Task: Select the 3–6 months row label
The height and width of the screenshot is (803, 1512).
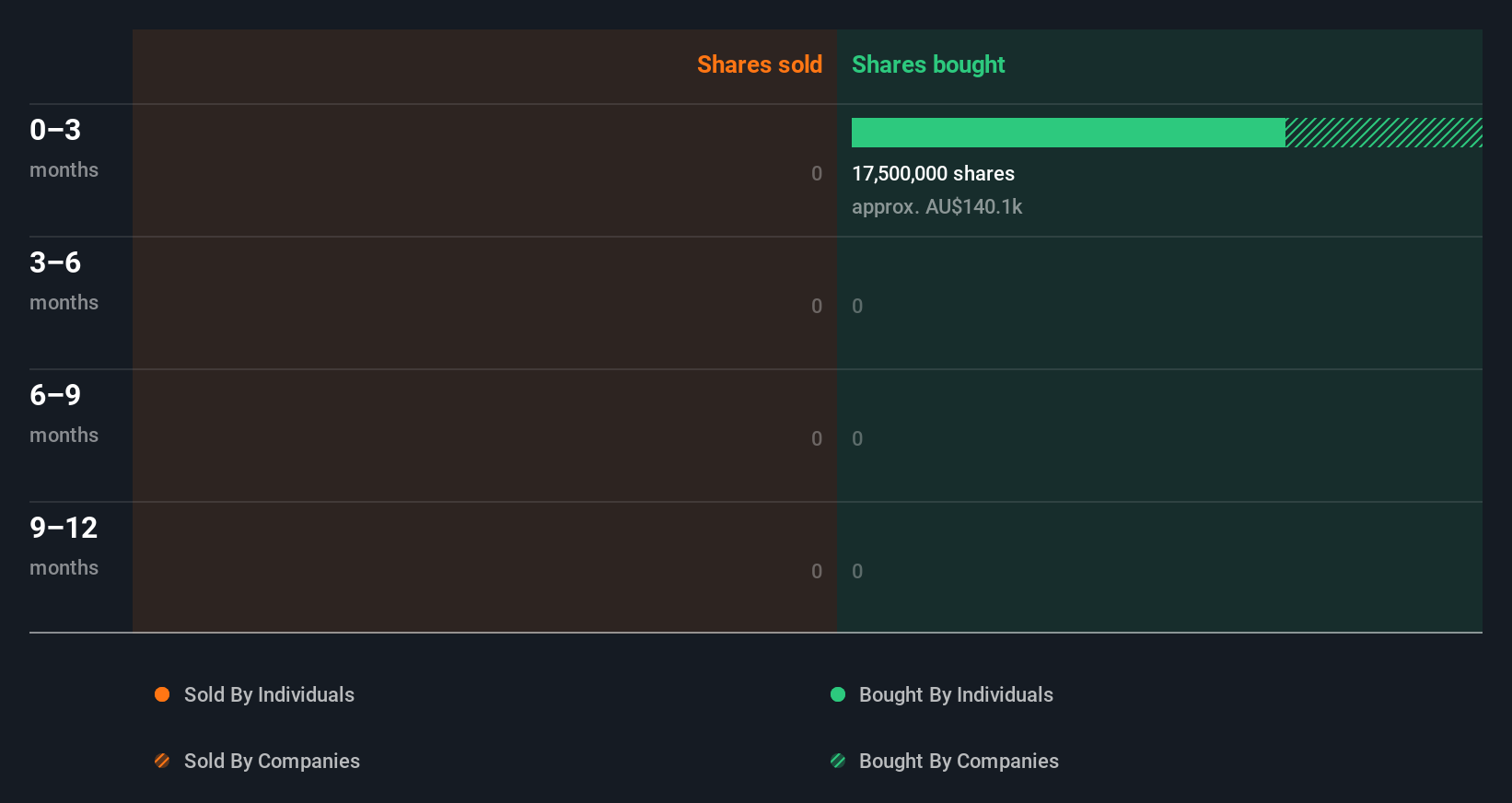Action: pos(64,280)
